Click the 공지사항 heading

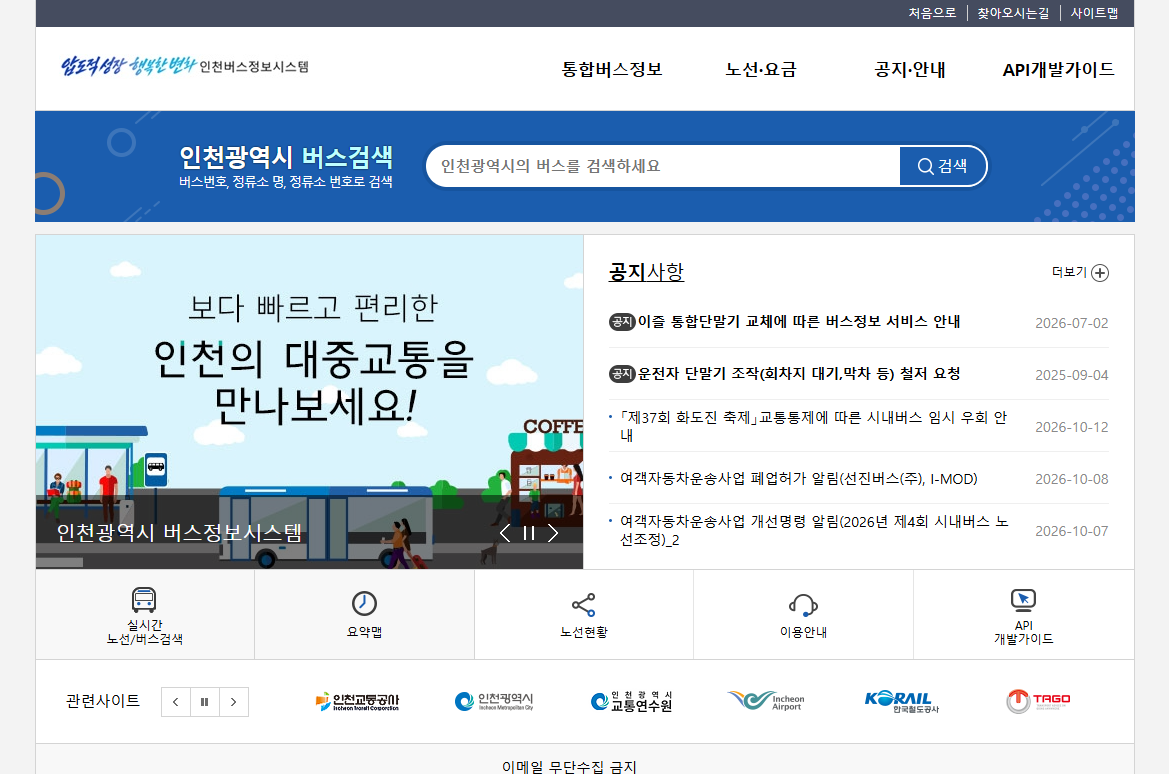(646, 272)
